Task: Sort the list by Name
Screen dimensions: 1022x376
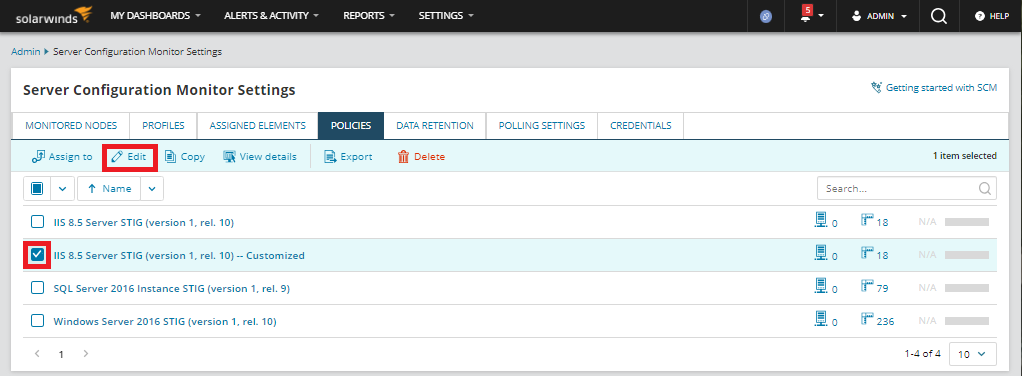Action: pyautogui.click(x=109, y=188)
